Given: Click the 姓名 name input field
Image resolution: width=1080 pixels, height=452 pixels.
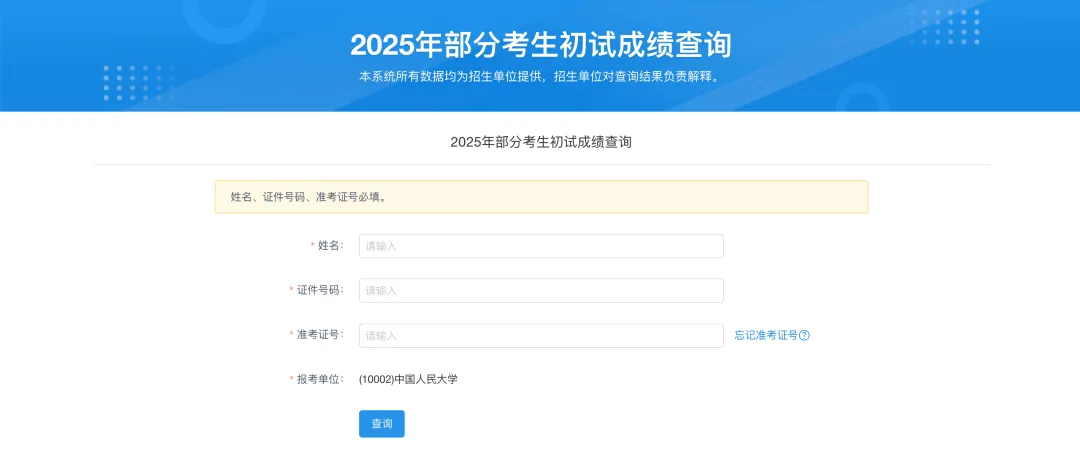Looking at the screenshot, I should 541,246.
